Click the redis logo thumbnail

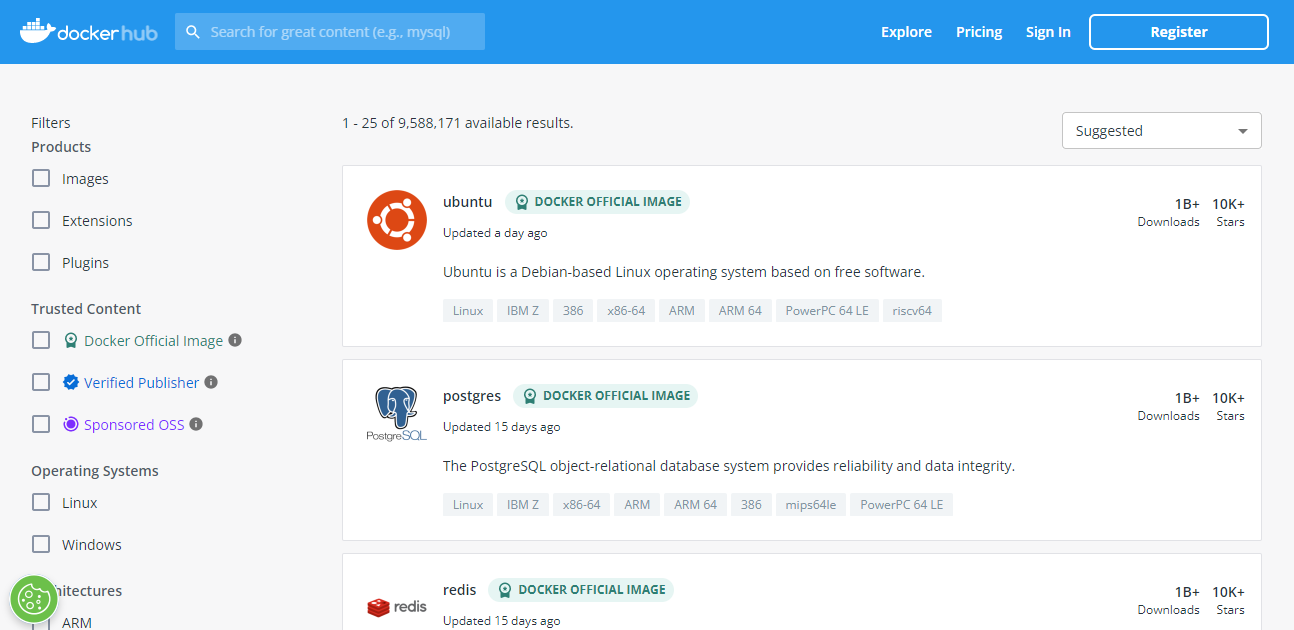pos(396,606)
